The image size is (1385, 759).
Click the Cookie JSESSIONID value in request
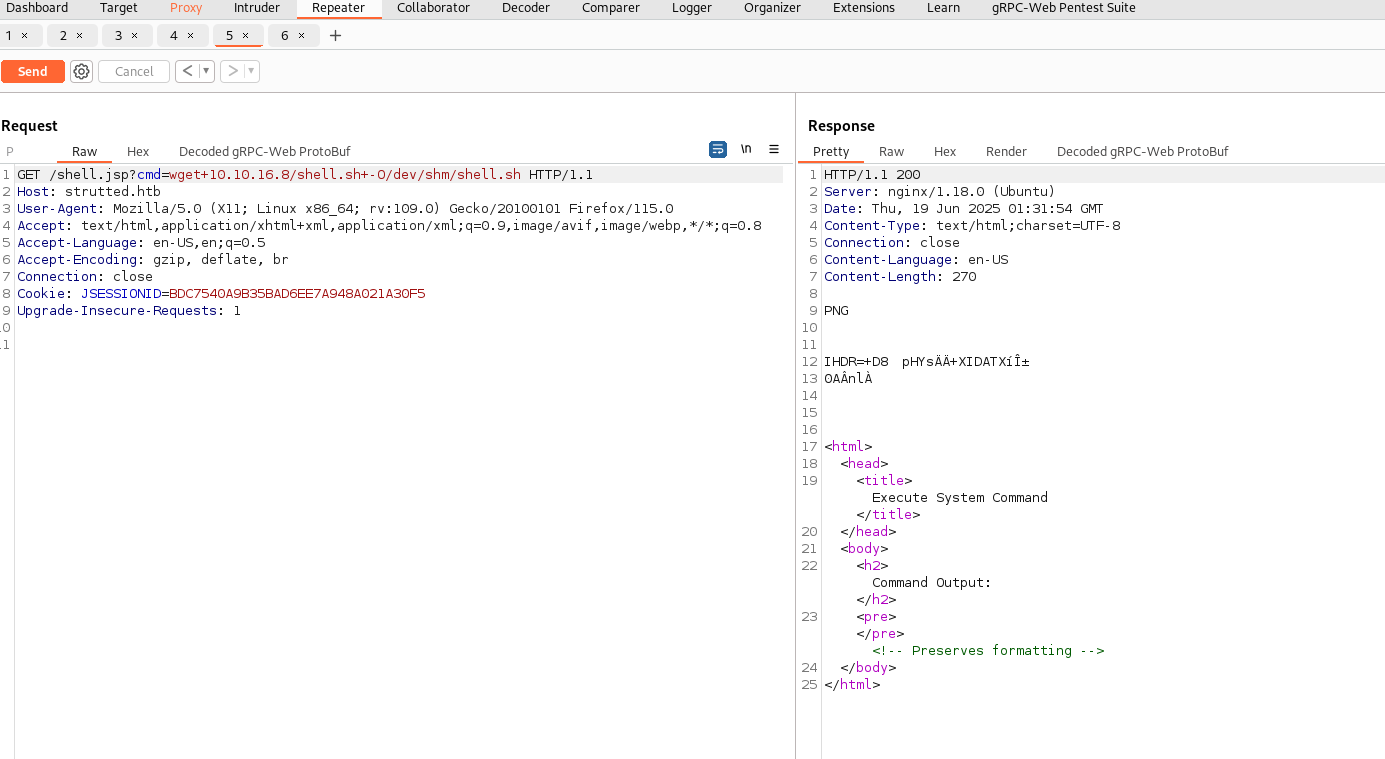coord(297,294)
